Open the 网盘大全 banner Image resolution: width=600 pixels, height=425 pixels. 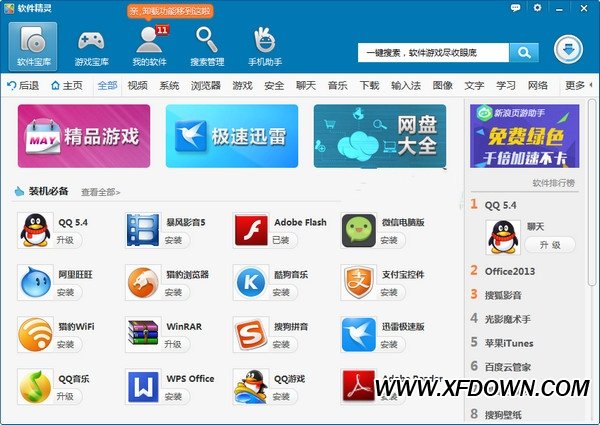pos(380,136)
